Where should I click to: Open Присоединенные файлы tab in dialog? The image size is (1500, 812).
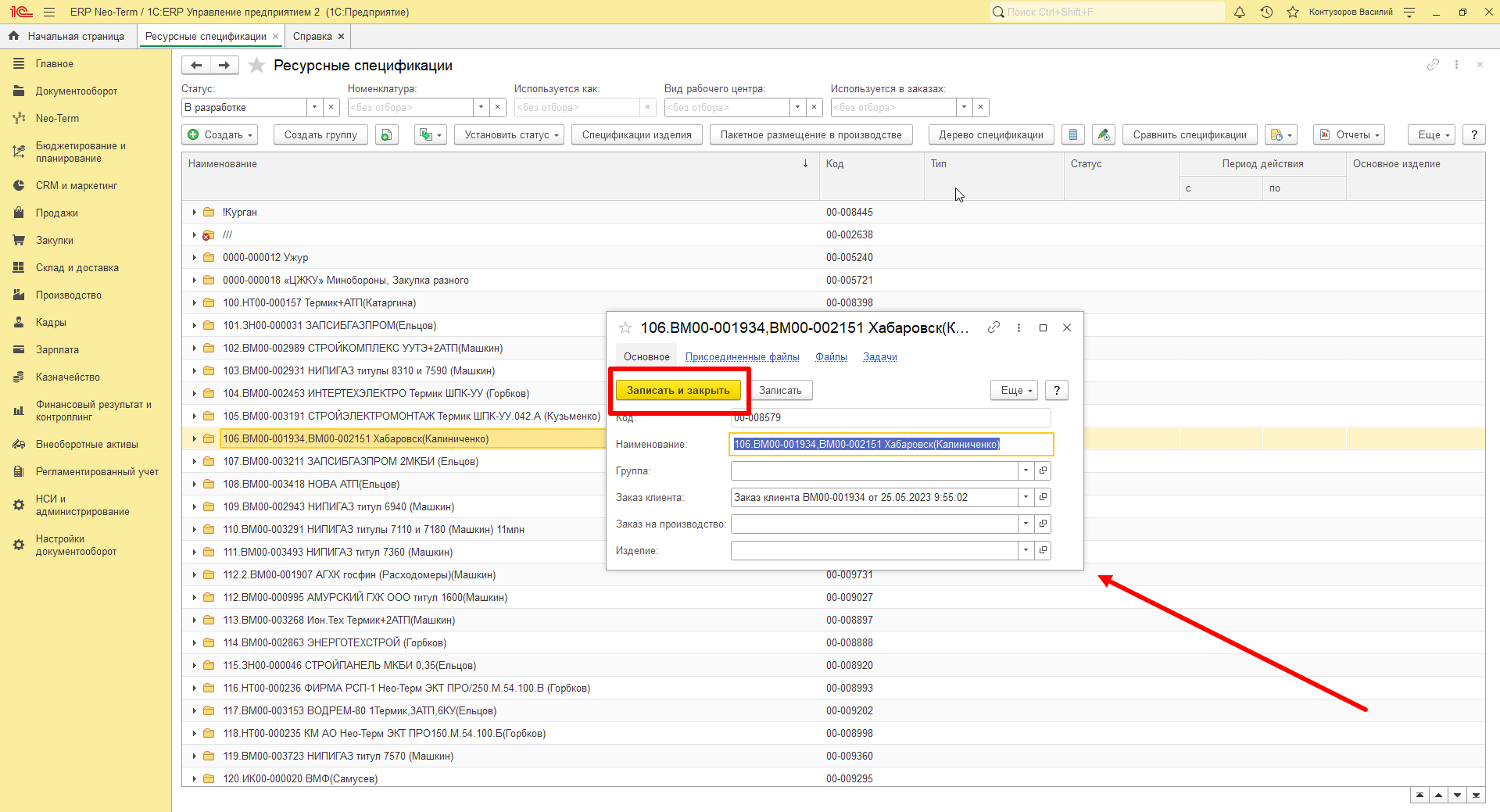click(x=742, y=356)
